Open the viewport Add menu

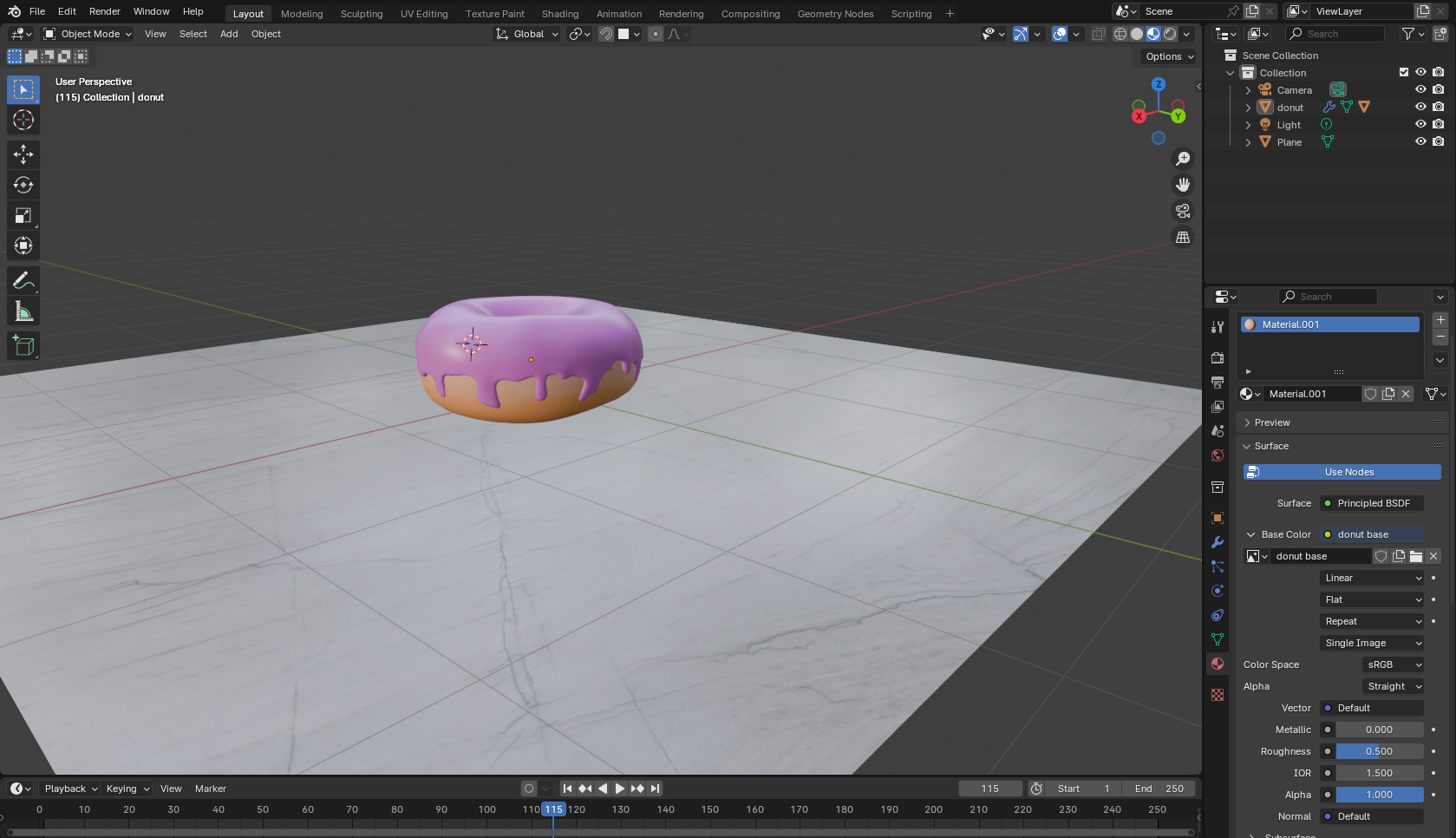(x=229, y=34)
